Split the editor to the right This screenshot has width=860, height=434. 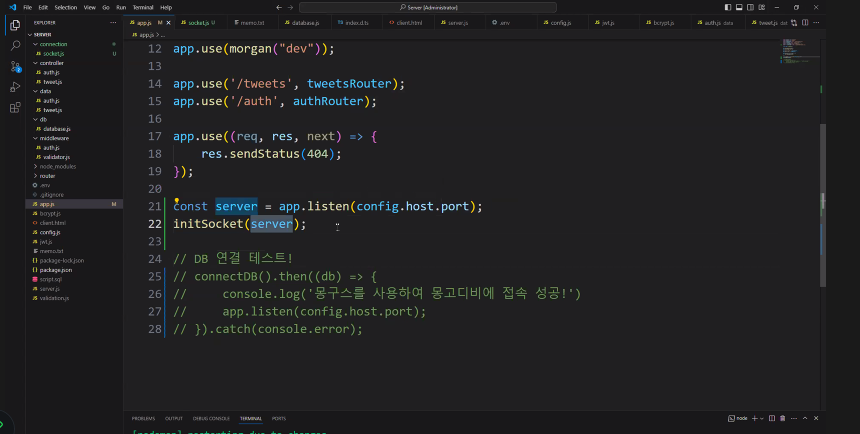coord(805,22)
